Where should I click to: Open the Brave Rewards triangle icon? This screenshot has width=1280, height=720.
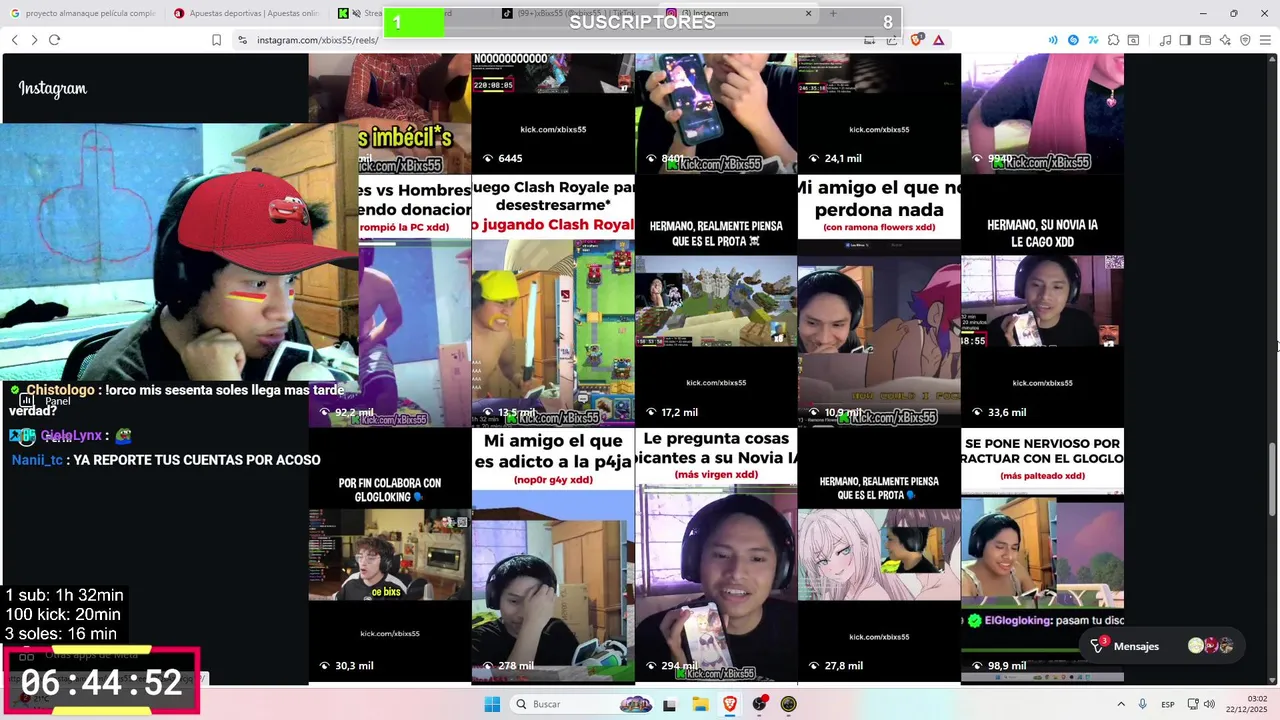pyautogui.click(x=938, y=40)
